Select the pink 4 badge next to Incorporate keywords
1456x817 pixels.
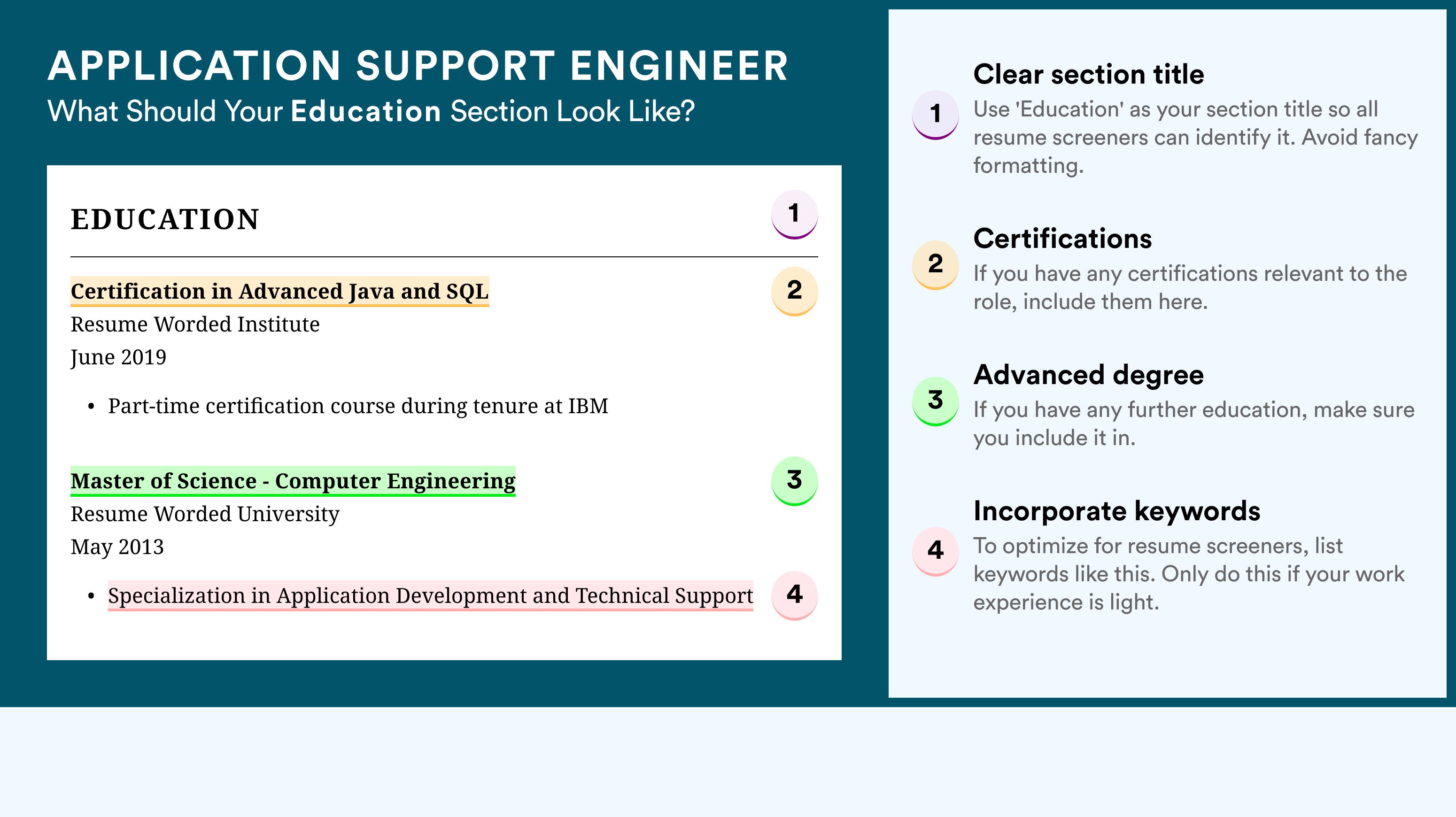[936, 551]
